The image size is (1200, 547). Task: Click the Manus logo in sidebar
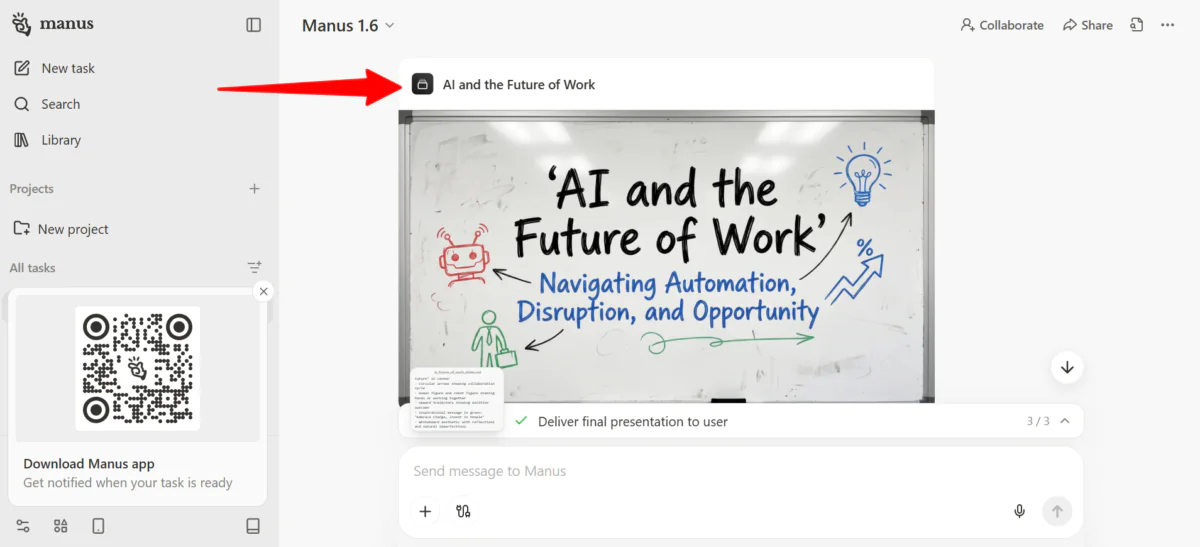pos(53,25)
